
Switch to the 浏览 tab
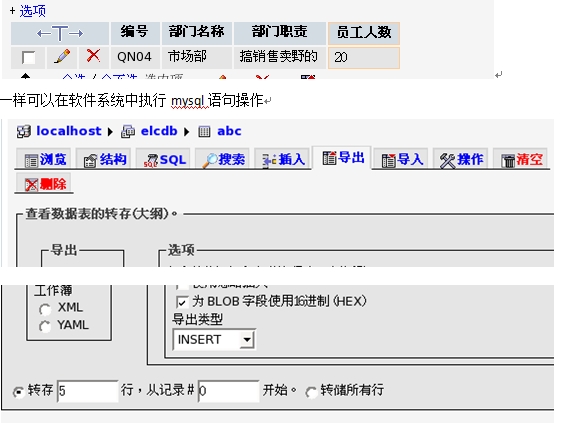45,159
